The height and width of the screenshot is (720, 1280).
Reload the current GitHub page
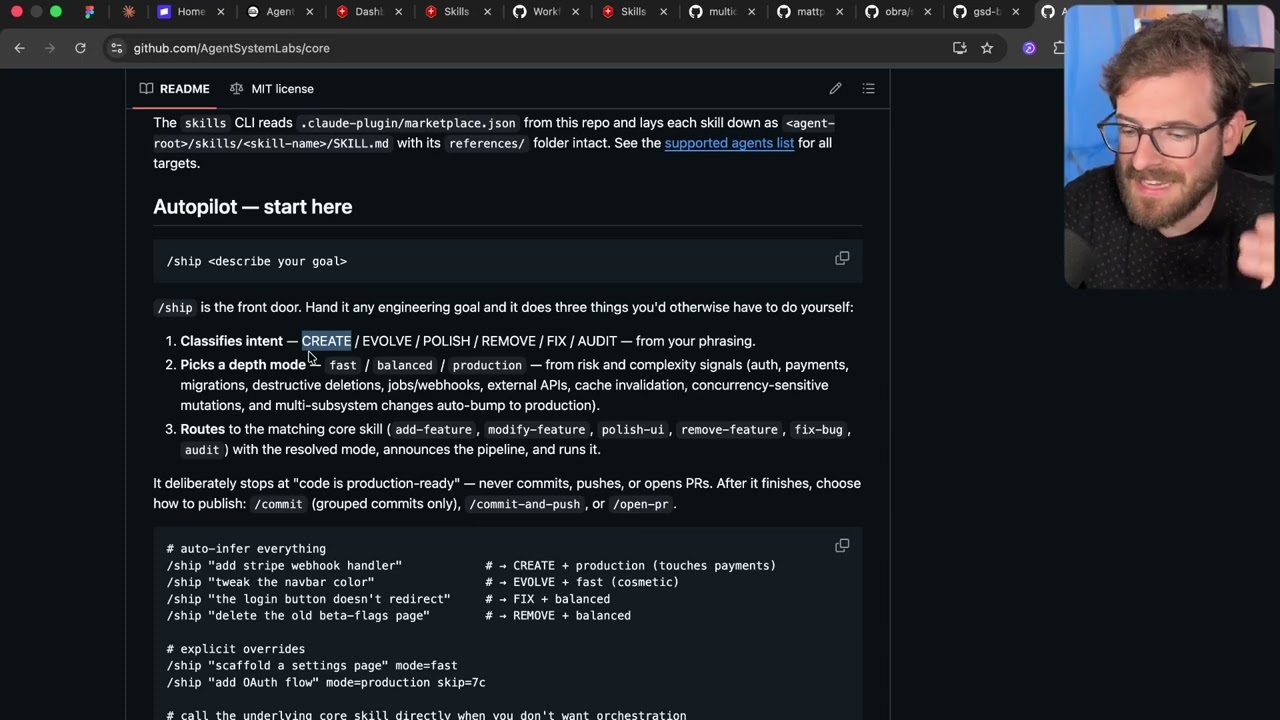pos(80,48)
